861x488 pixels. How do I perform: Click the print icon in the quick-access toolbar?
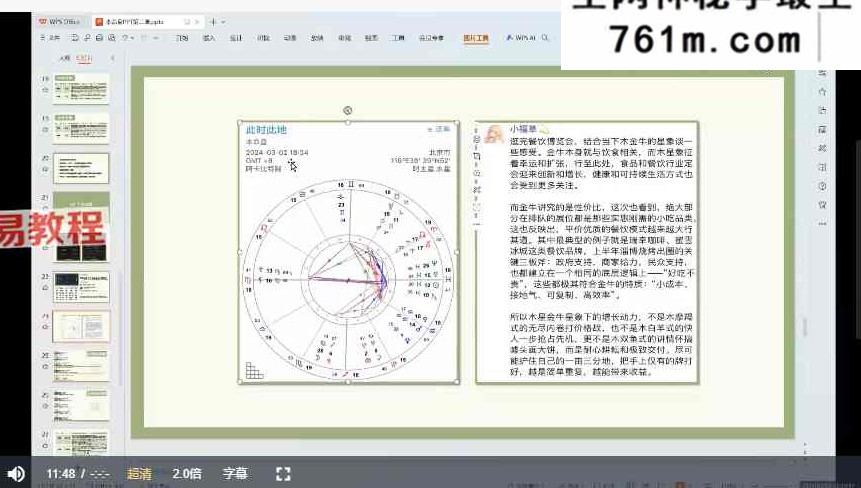[x=99, y=38]
